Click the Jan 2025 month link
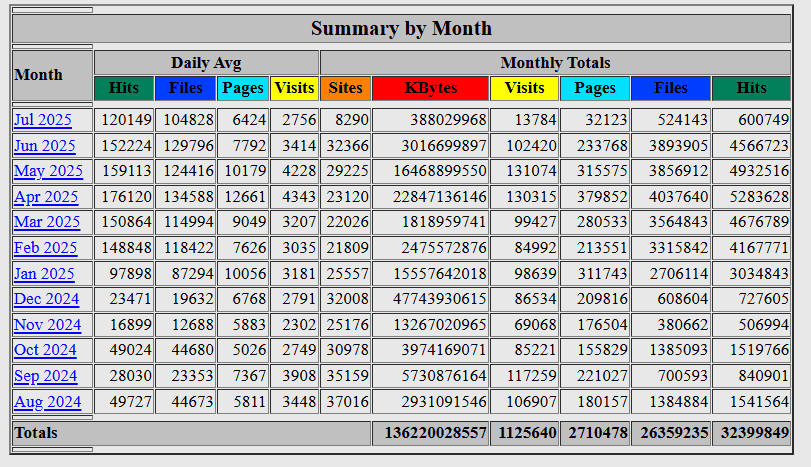 [44, 274]
